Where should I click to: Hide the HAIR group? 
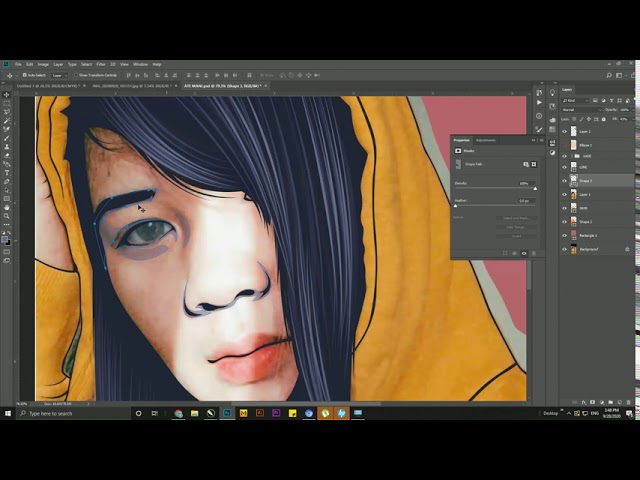point(564,156)
